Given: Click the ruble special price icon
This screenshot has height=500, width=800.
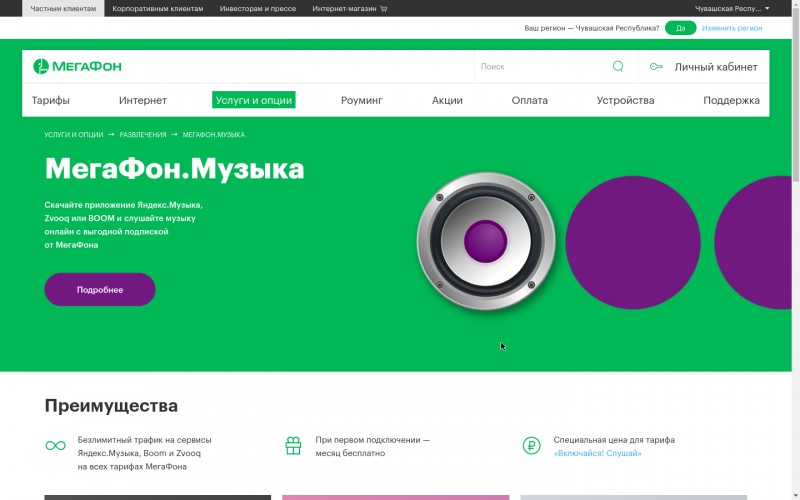Looking at the screenshot, I should 531,445.
